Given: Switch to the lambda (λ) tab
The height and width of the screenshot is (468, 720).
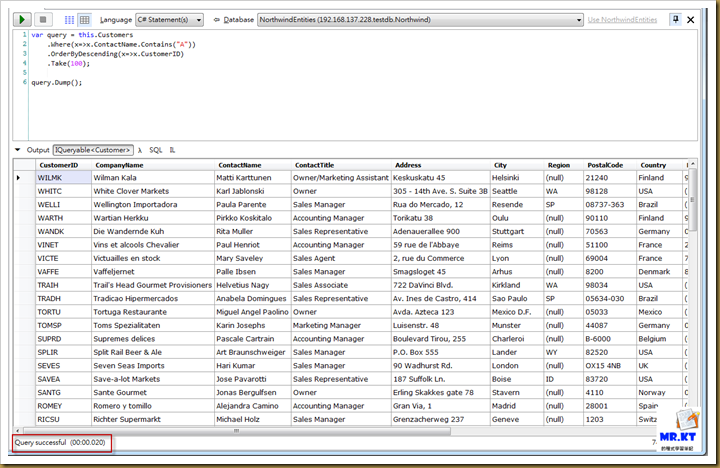Looking at the screenshot, I should pyautogui.click(x=140, y=149).
